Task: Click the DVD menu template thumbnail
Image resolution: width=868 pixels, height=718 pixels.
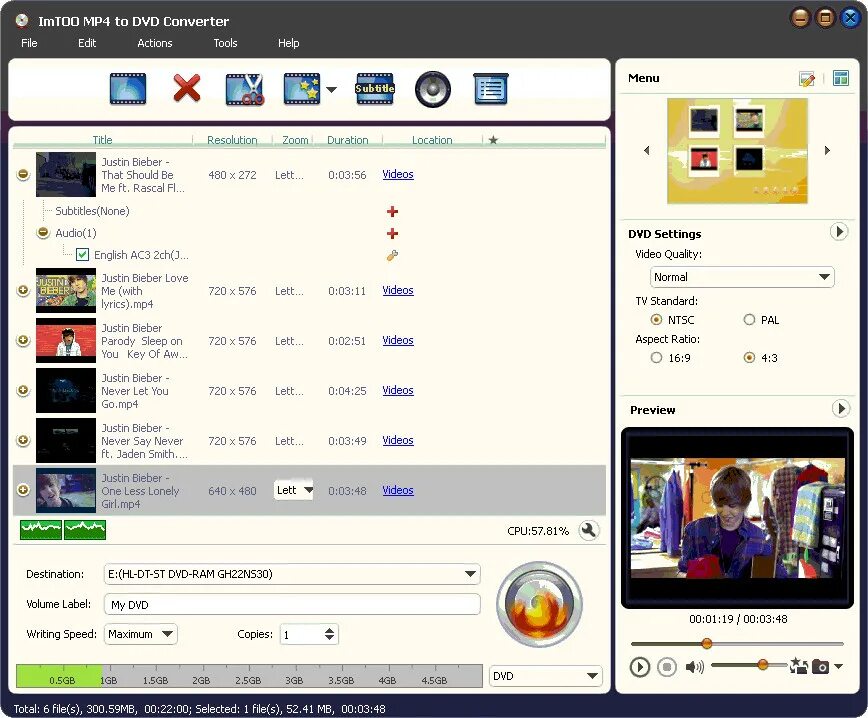Action: click(737, 151)
